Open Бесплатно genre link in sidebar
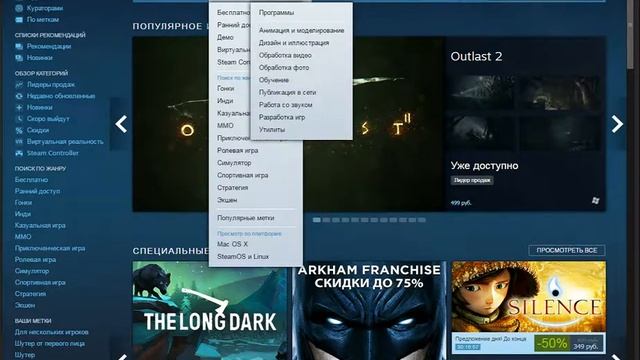 pyautogui.click(x=31, y=180)
